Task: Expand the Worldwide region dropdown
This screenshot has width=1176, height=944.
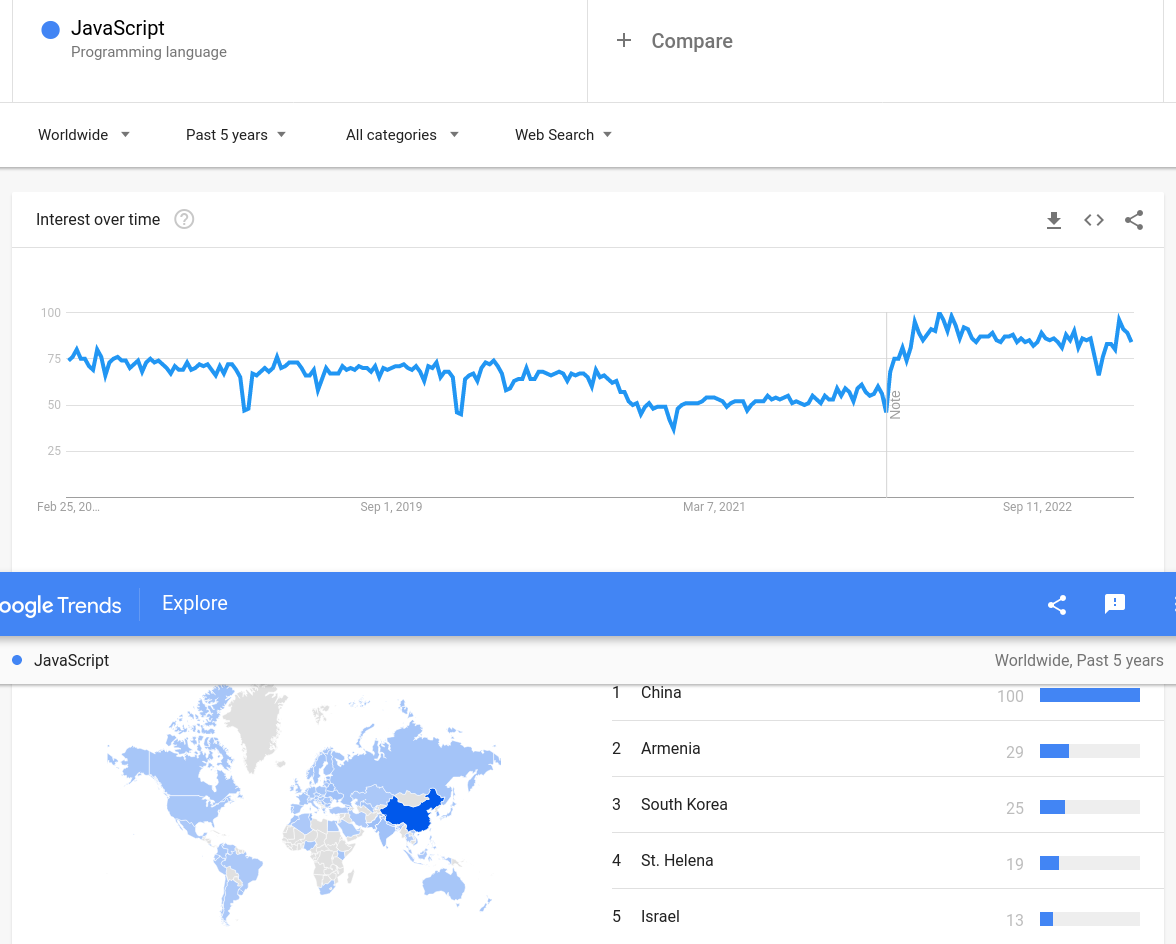Action: (84, 135)
